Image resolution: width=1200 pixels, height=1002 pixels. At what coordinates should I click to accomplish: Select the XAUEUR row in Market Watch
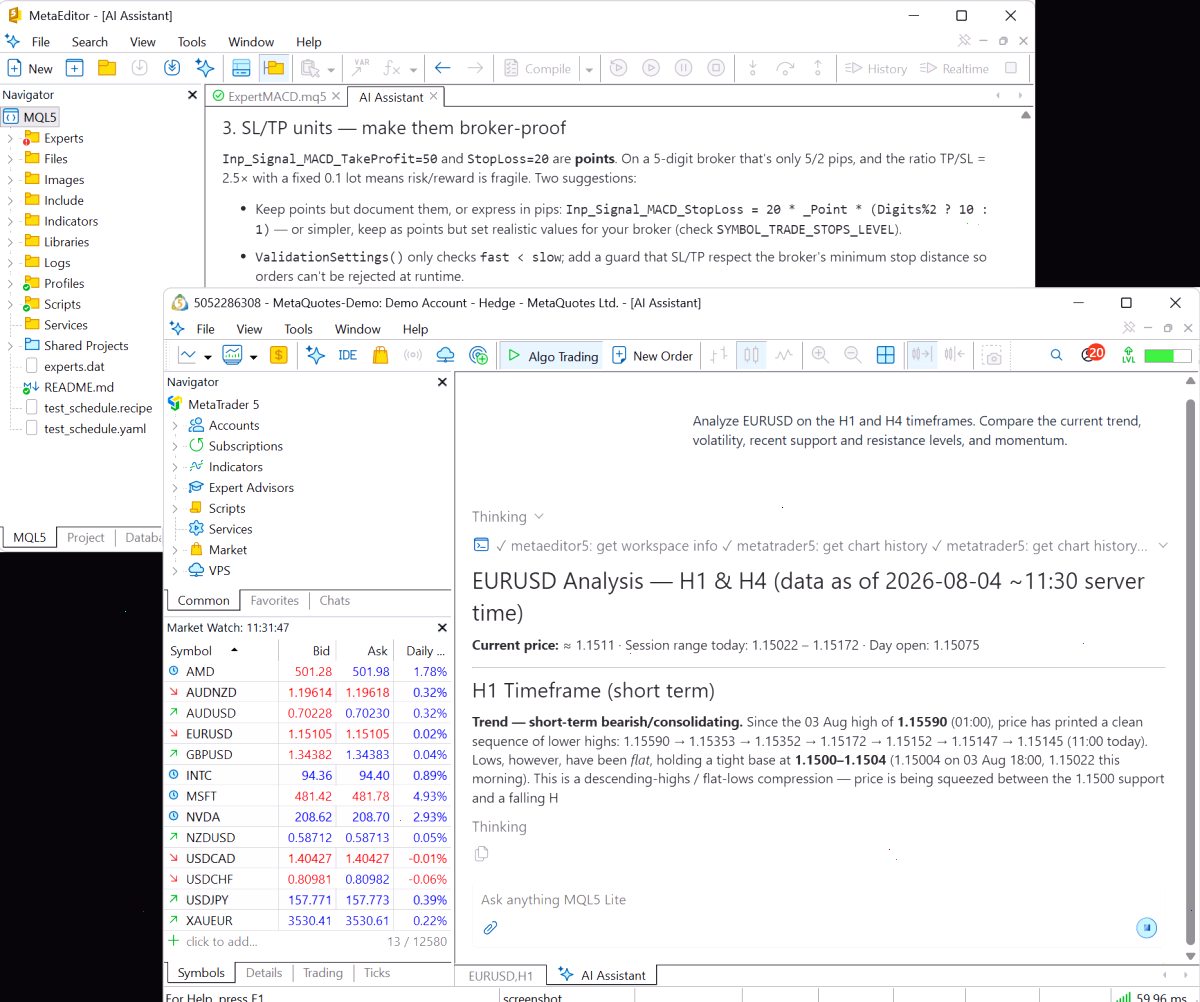tap(307, 920)
